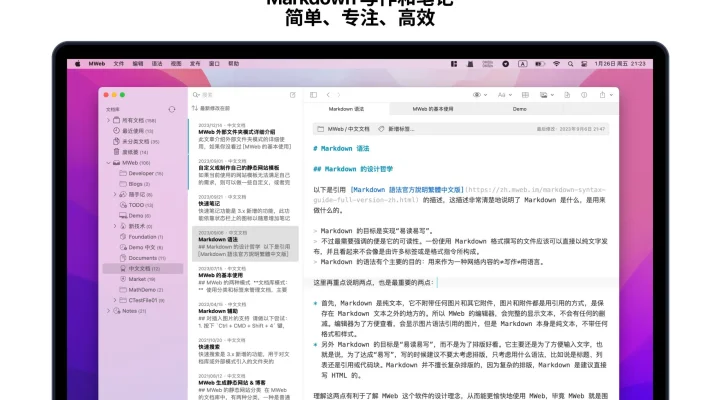The image size is (720, 400).
Task: Select the Foundation category
Action: (x=141, y=237)
